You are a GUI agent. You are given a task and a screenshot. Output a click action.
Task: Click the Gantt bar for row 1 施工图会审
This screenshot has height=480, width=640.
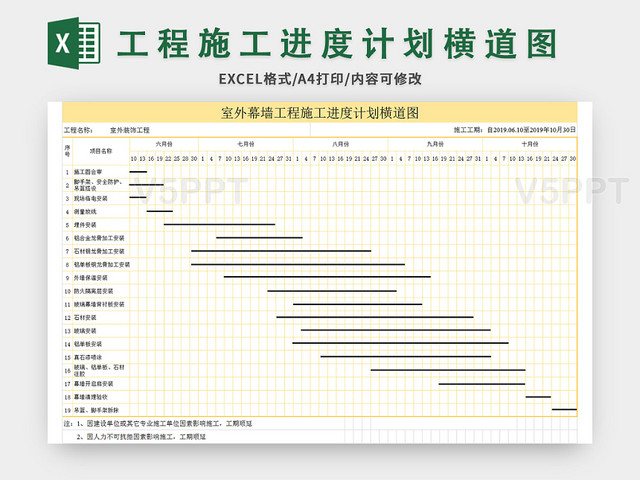click(x=138, y=172)
